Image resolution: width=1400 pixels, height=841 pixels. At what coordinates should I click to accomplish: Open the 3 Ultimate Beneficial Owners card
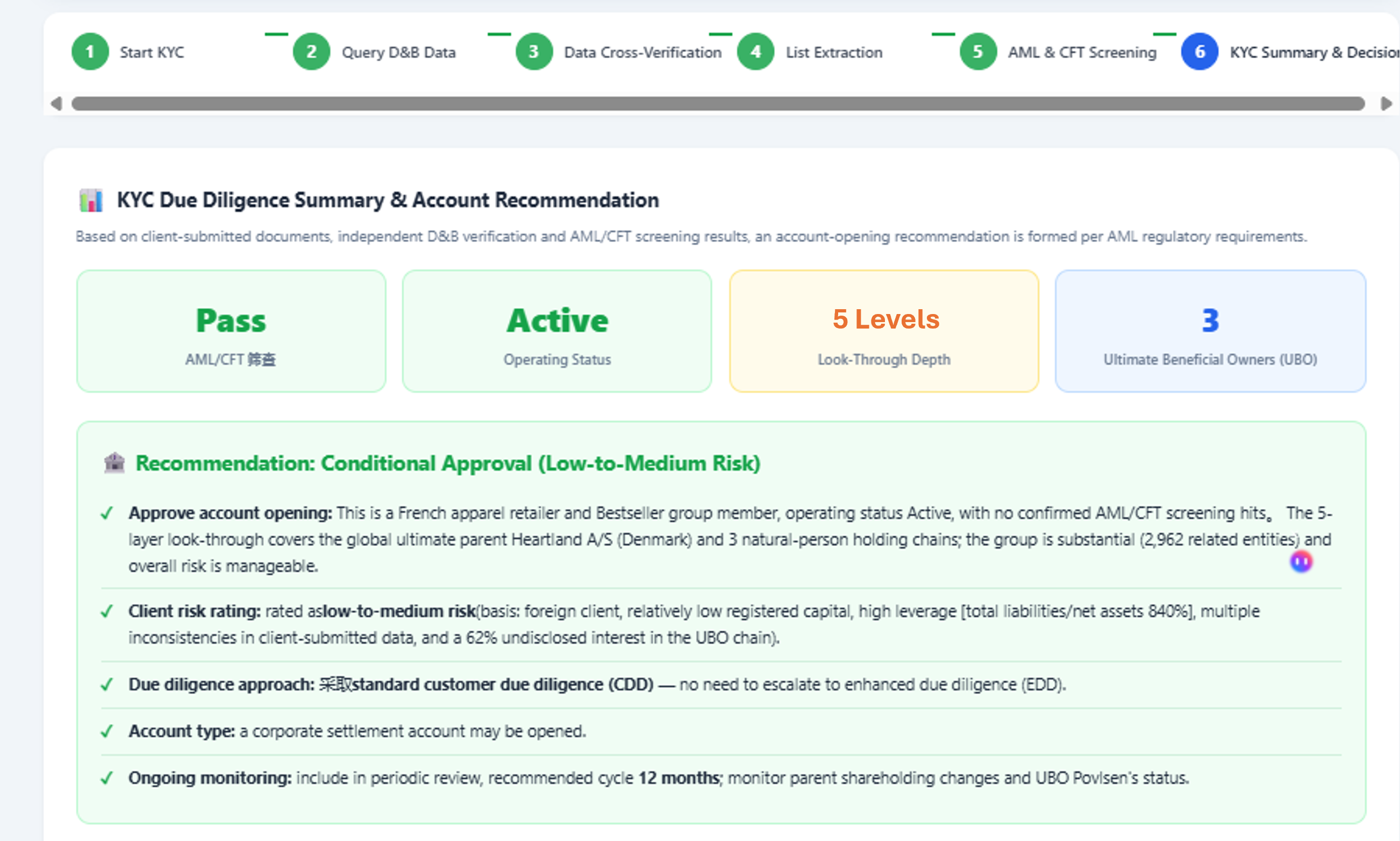1210,331
